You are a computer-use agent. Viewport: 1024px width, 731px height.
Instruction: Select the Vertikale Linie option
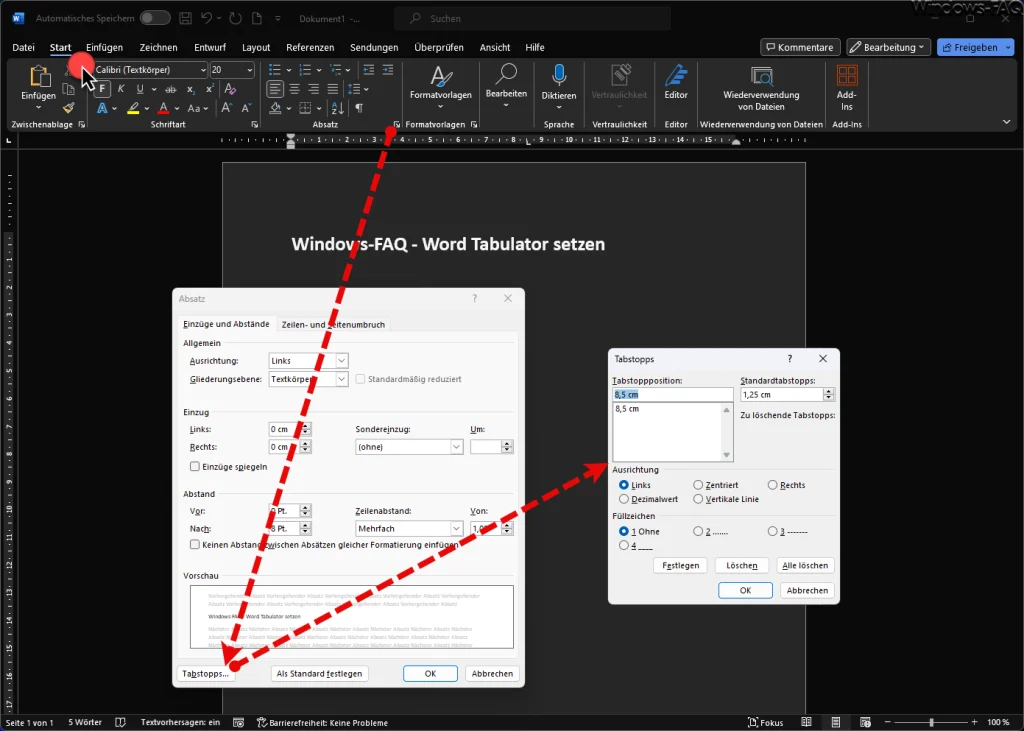point(698,499)
